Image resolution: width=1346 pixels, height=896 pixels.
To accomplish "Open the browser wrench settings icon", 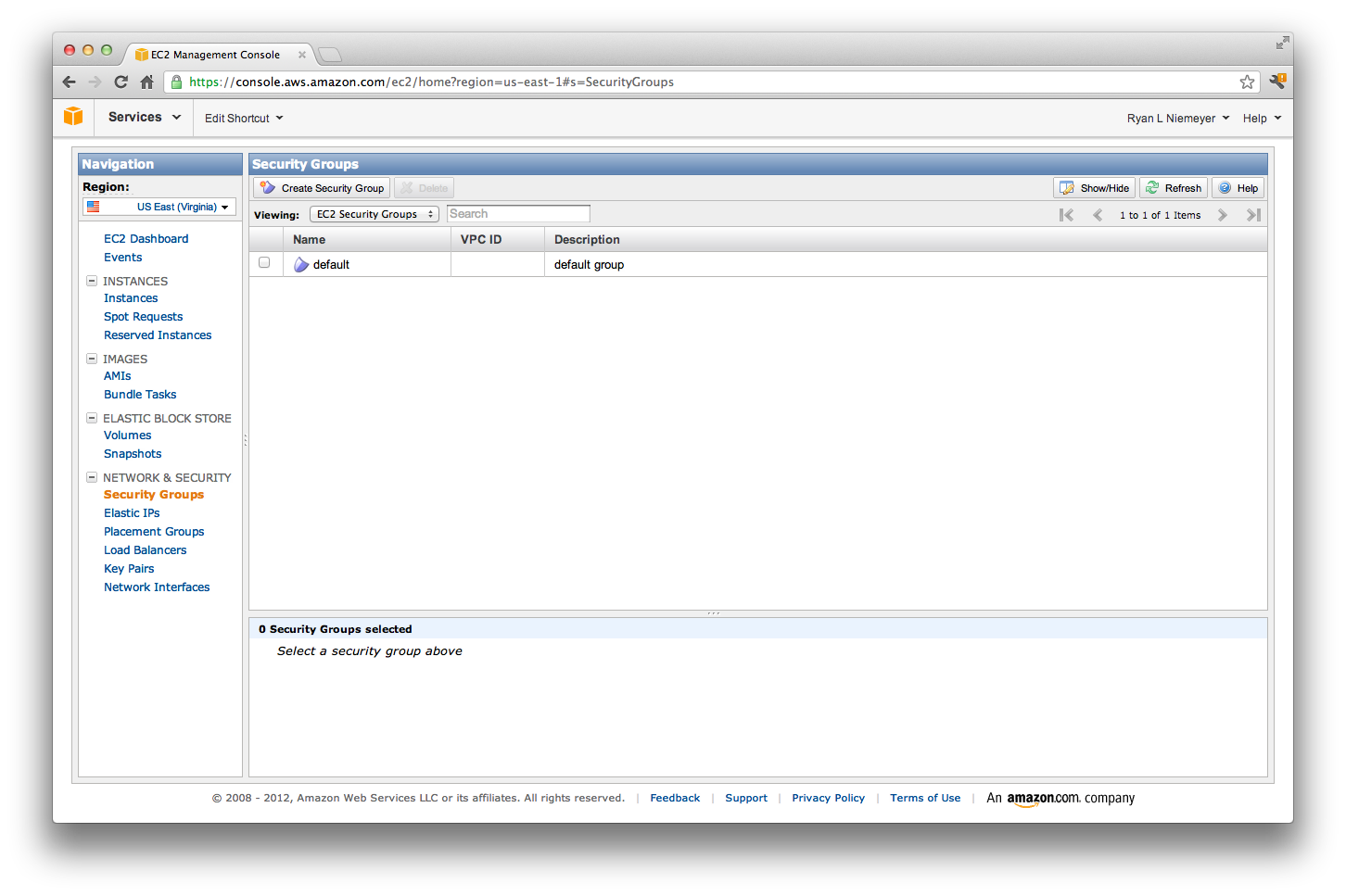I will pyautogui.click(x=1276, y=82).
